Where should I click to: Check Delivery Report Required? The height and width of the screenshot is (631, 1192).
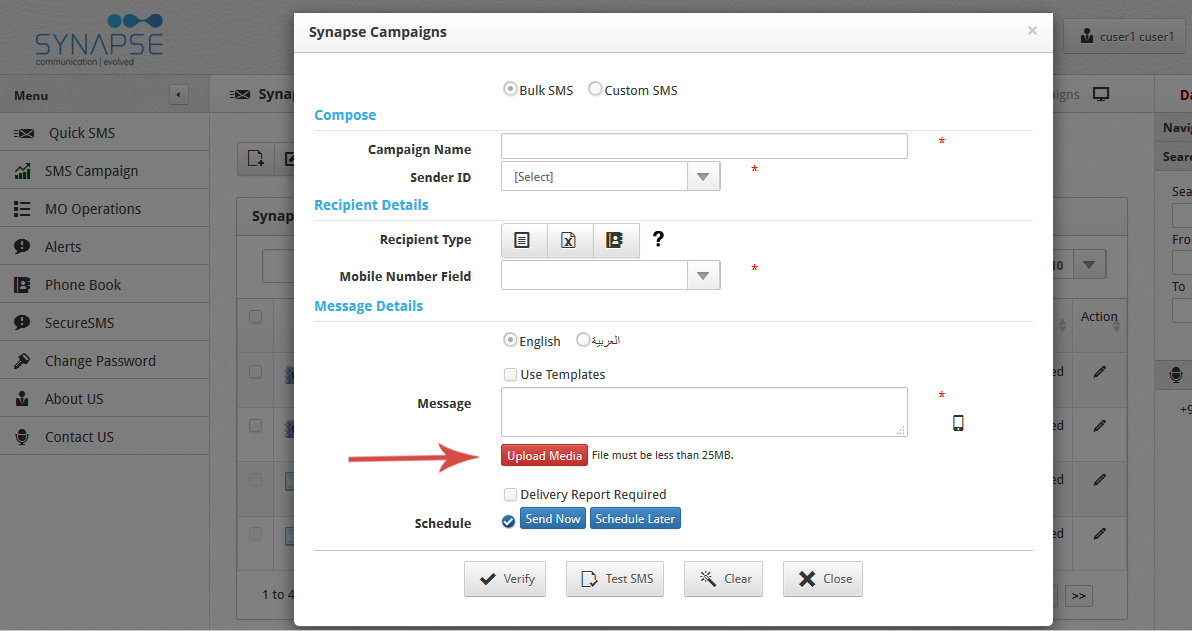click(511, 494)
